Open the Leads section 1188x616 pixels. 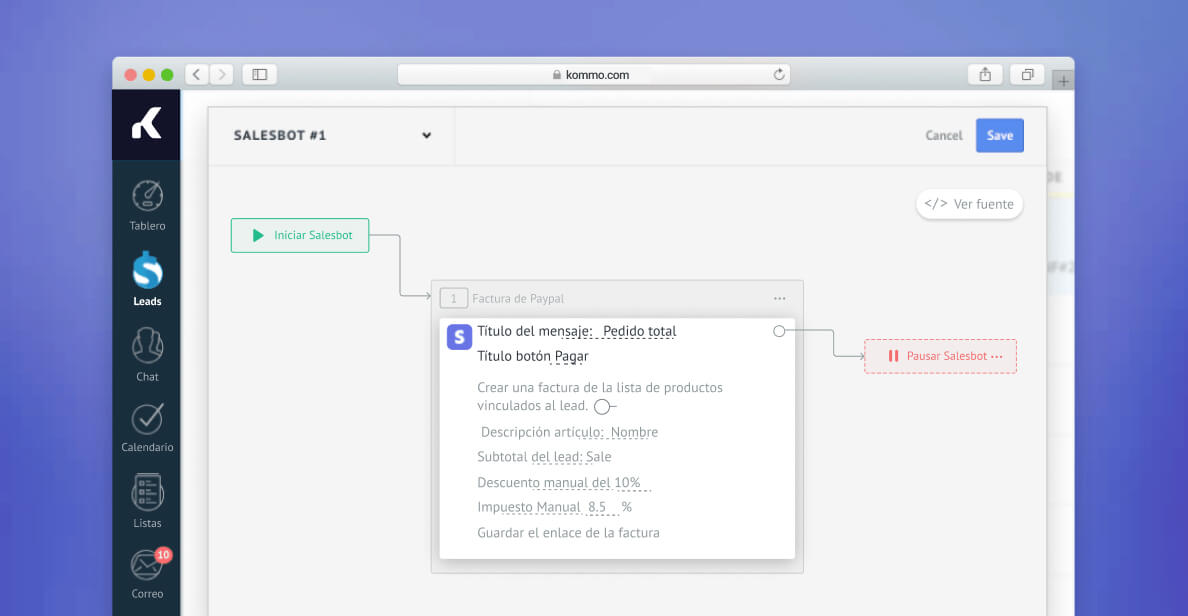click(x=147, y=280)
